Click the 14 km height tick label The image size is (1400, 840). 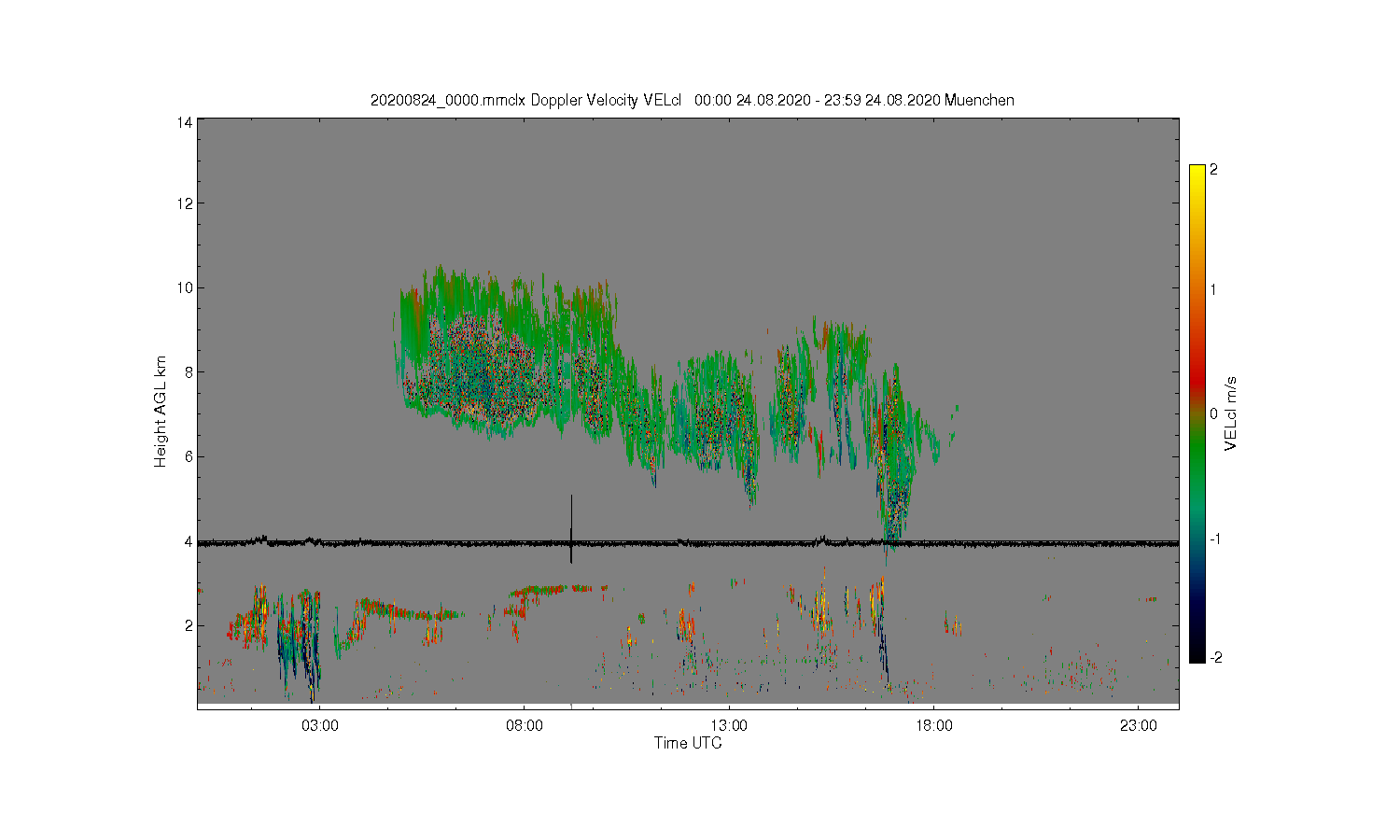point(186,122)
